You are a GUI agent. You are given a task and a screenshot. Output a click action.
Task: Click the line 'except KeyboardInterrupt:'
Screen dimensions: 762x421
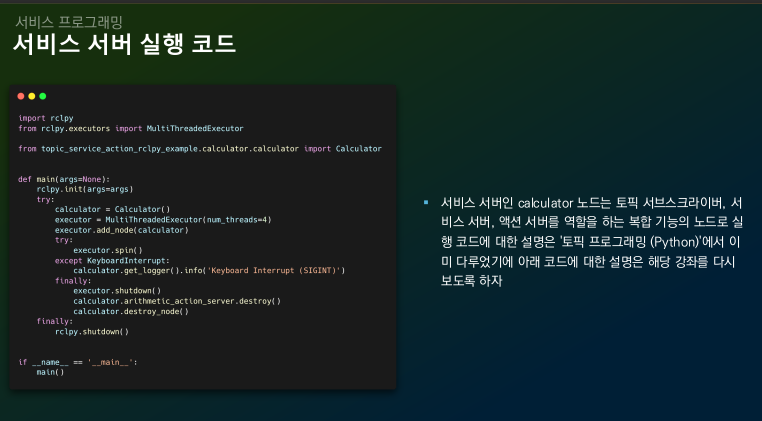(x=112, y=261)
